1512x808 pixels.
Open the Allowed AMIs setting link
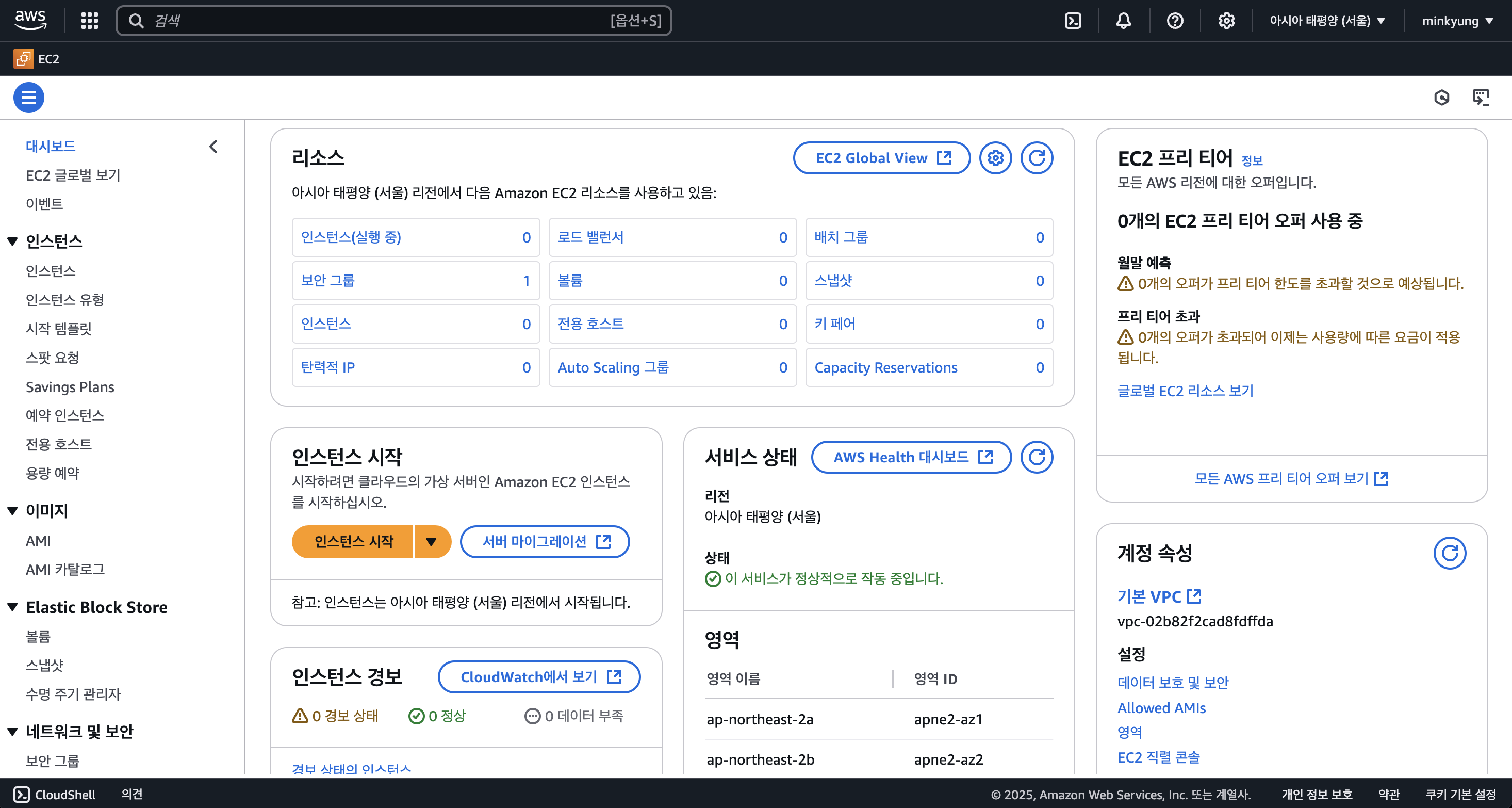(1161, 708)
